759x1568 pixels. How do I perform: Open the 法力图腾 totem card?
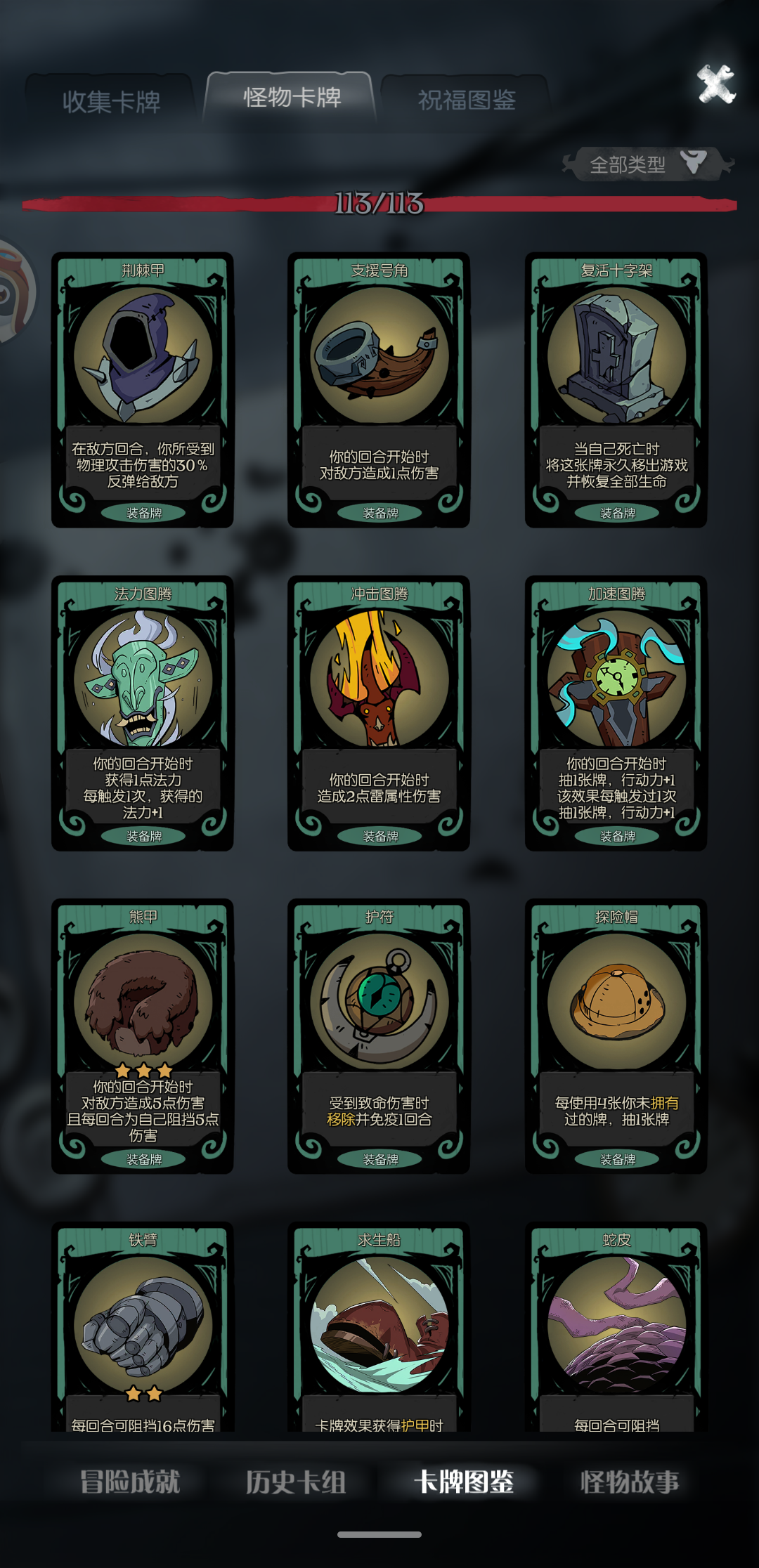pyautogui.click(x=143, y=713)
